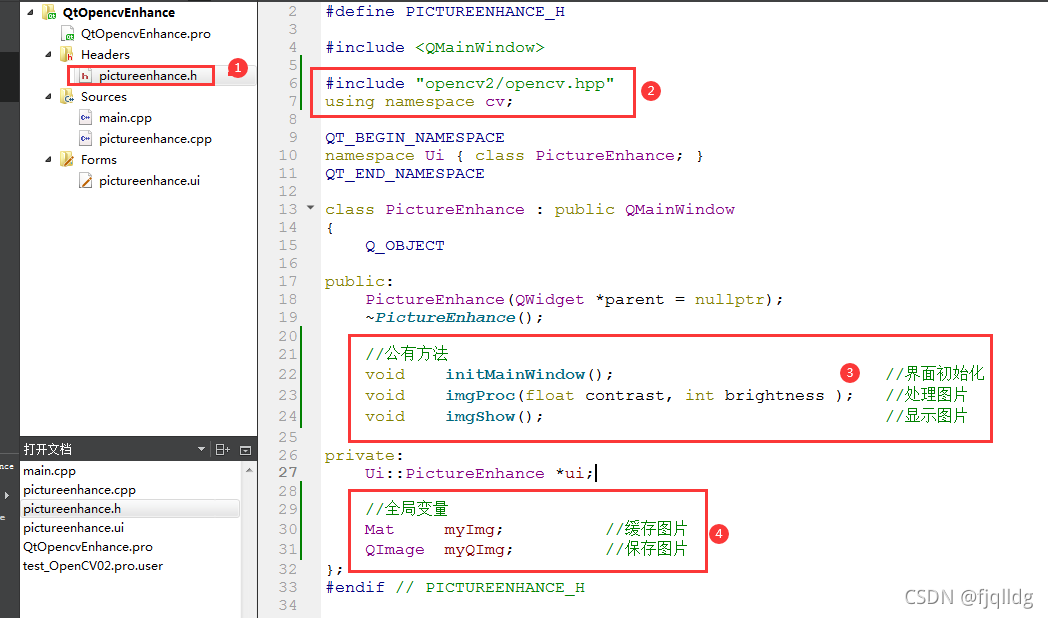Click line number 27 in editor gutter
The width and height of the screenshot is (1048, 618).
click(x=288, y=472)
